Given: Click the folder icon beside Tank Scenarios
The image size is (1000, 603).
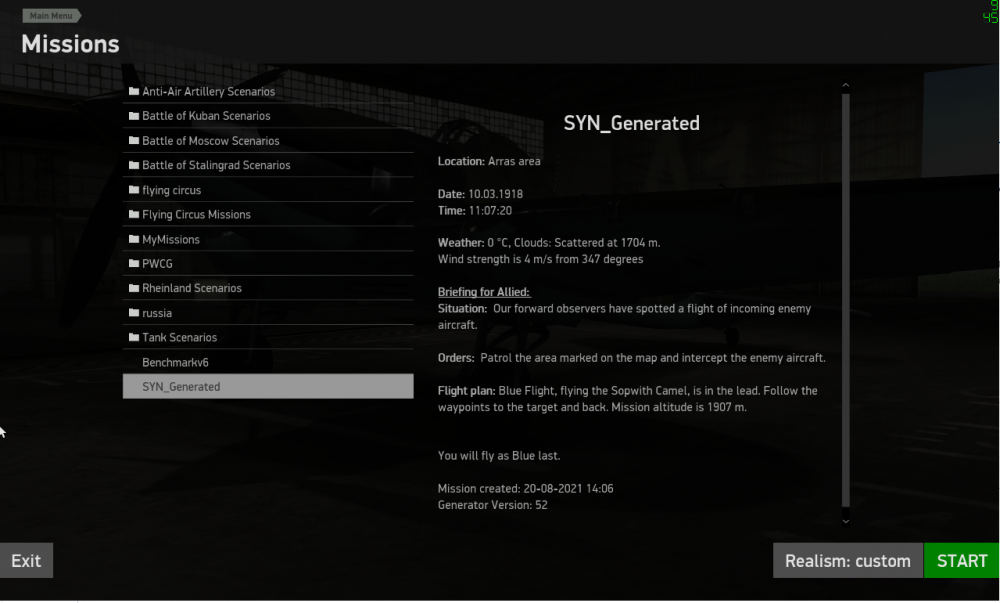Looking at the screenshot, I should point(134,337).
